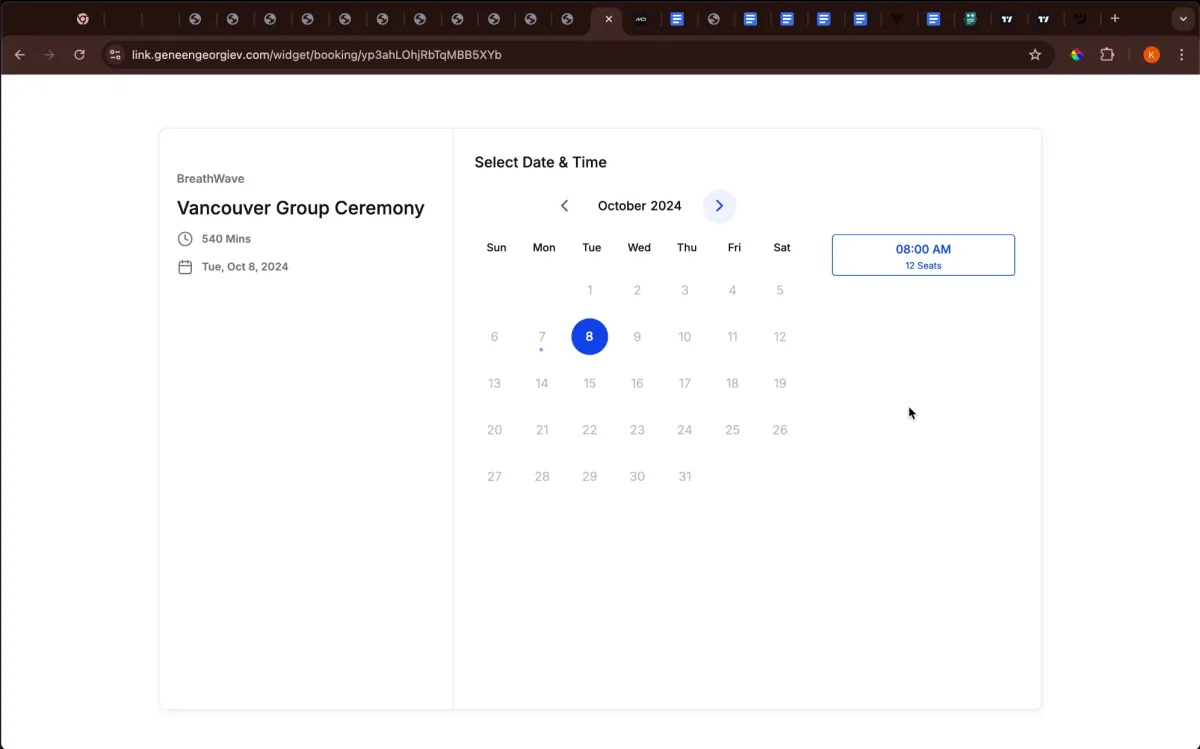Click the browser back arrow
This screenshot has width=1200, height=749.
tap(20, 55)
